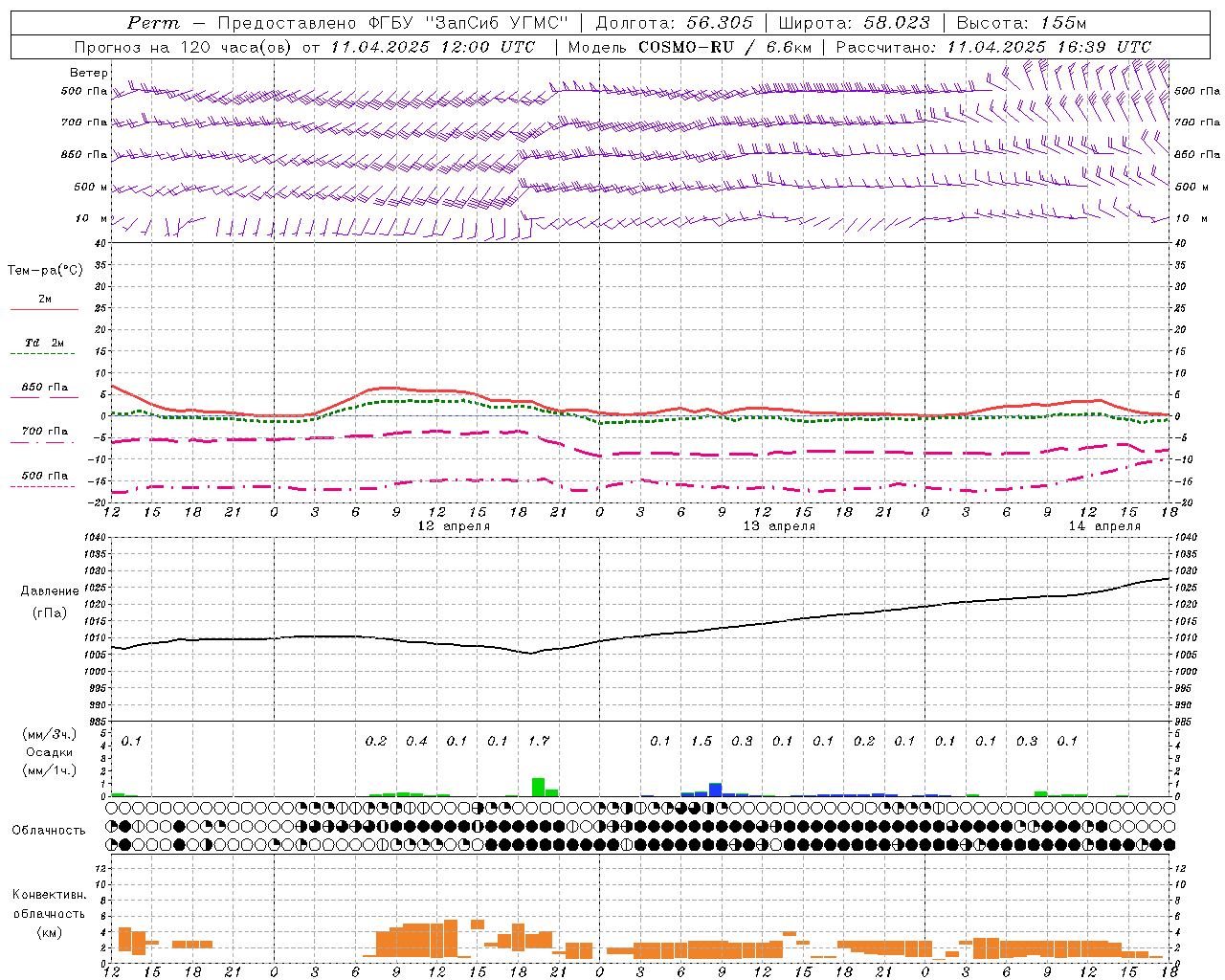Click the "500 м" wind level label on left

(x=91, y=187)
